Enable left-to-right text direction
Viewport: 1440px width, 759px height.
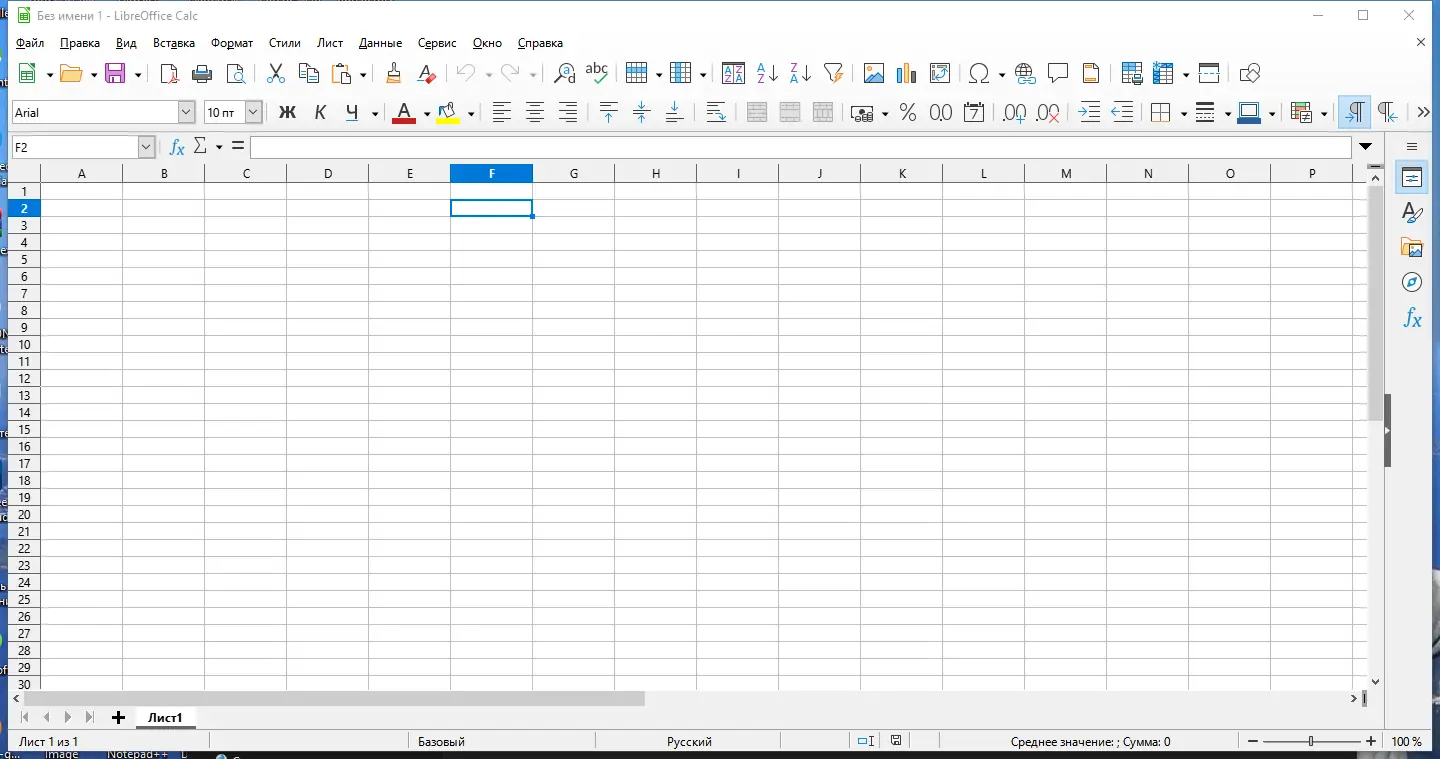point(1355,113)
